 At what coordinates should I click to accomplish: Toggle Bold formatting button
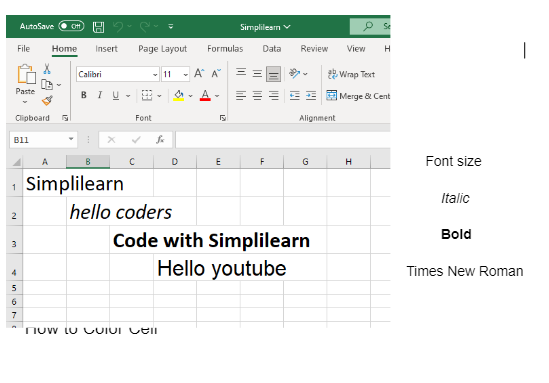[83, 95]
